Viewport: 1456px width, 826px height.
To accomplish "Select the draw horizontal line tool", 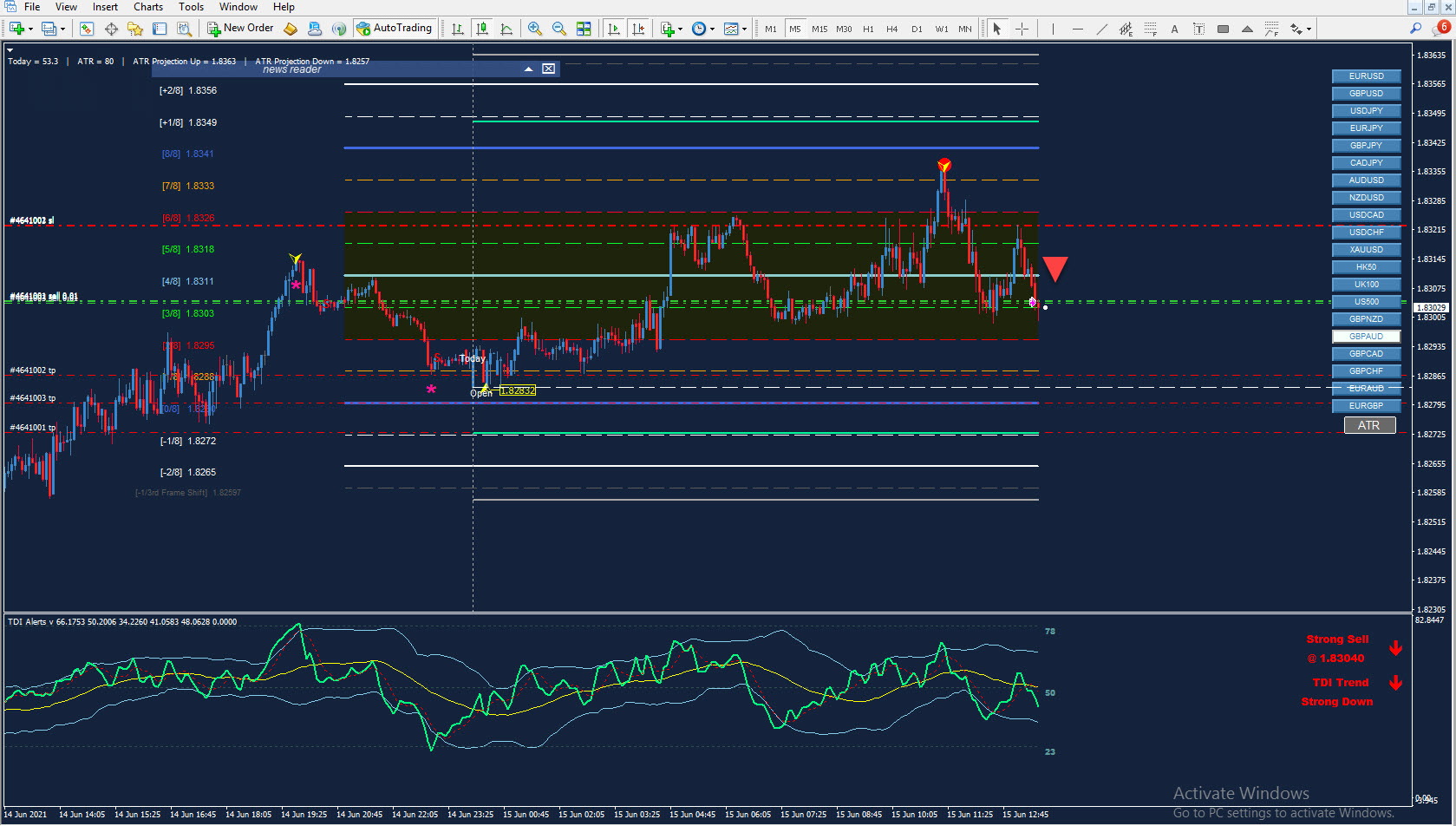I will coord(1077,29).
